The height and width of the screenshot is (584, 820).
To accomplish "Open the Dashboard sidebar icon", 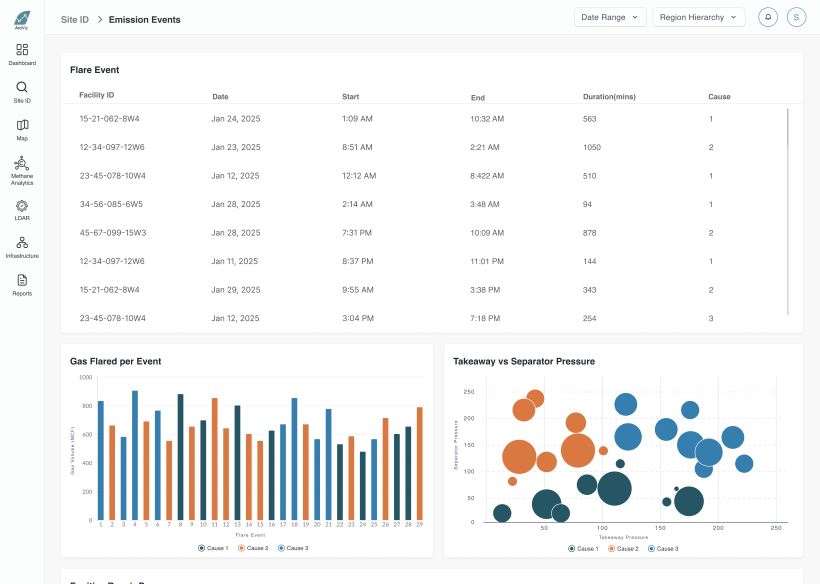I will (22, 50).
